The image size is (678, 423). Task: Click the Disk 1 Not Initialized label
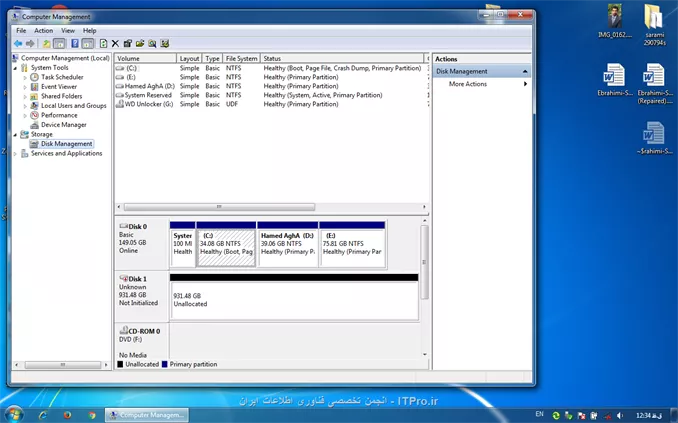[141, 297]
